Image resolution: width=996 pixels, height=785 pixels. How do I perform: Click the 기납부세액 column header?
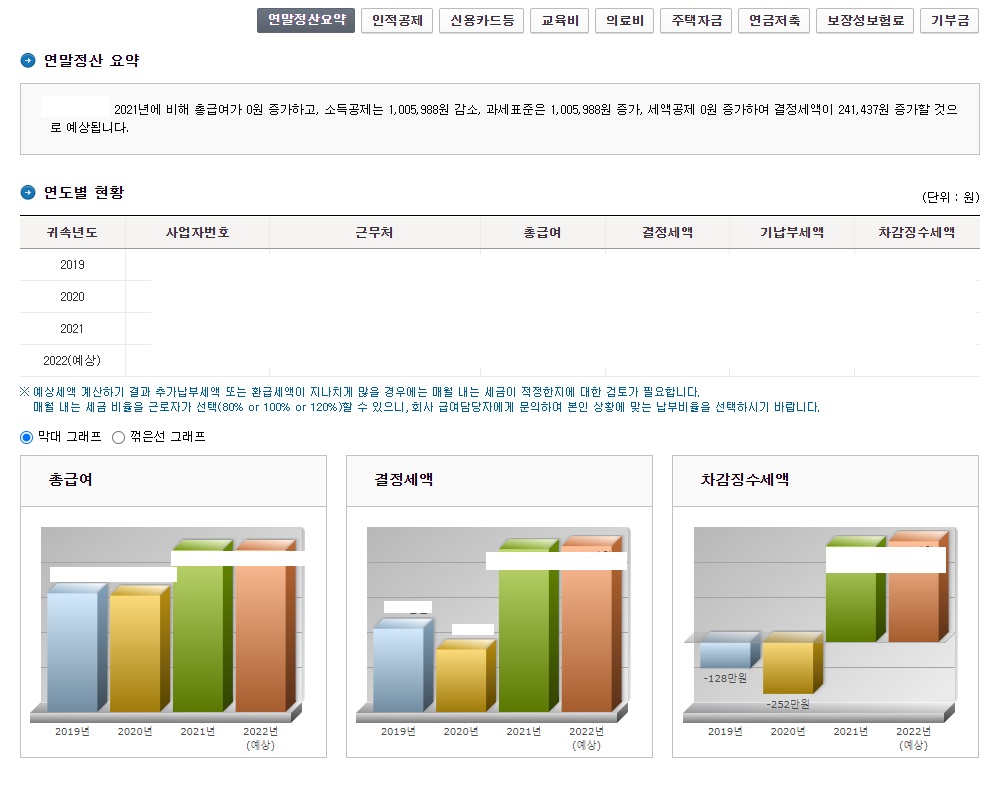(792, 232)
